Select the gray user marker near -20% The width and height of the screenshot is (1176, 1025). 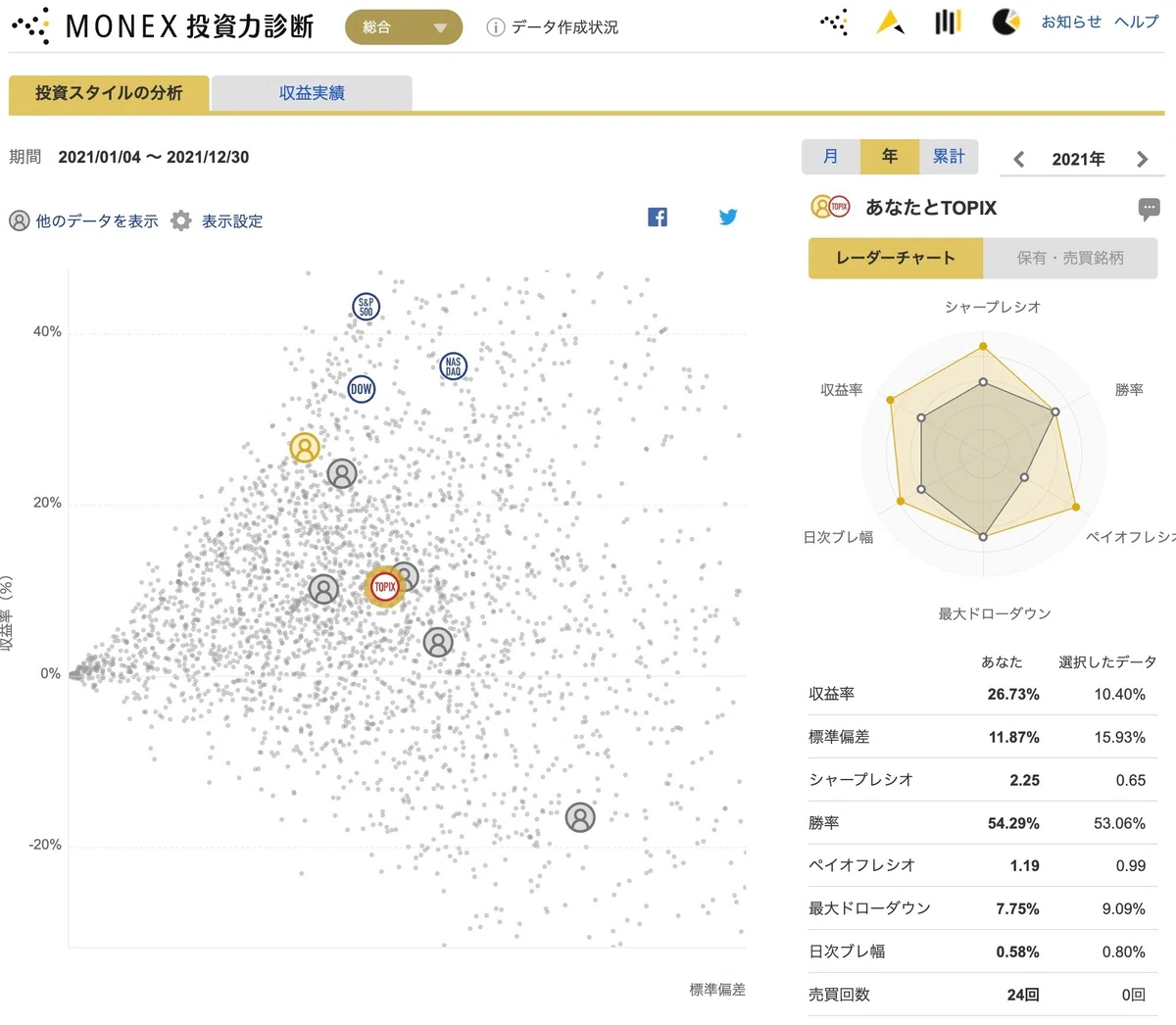[580, 817]
